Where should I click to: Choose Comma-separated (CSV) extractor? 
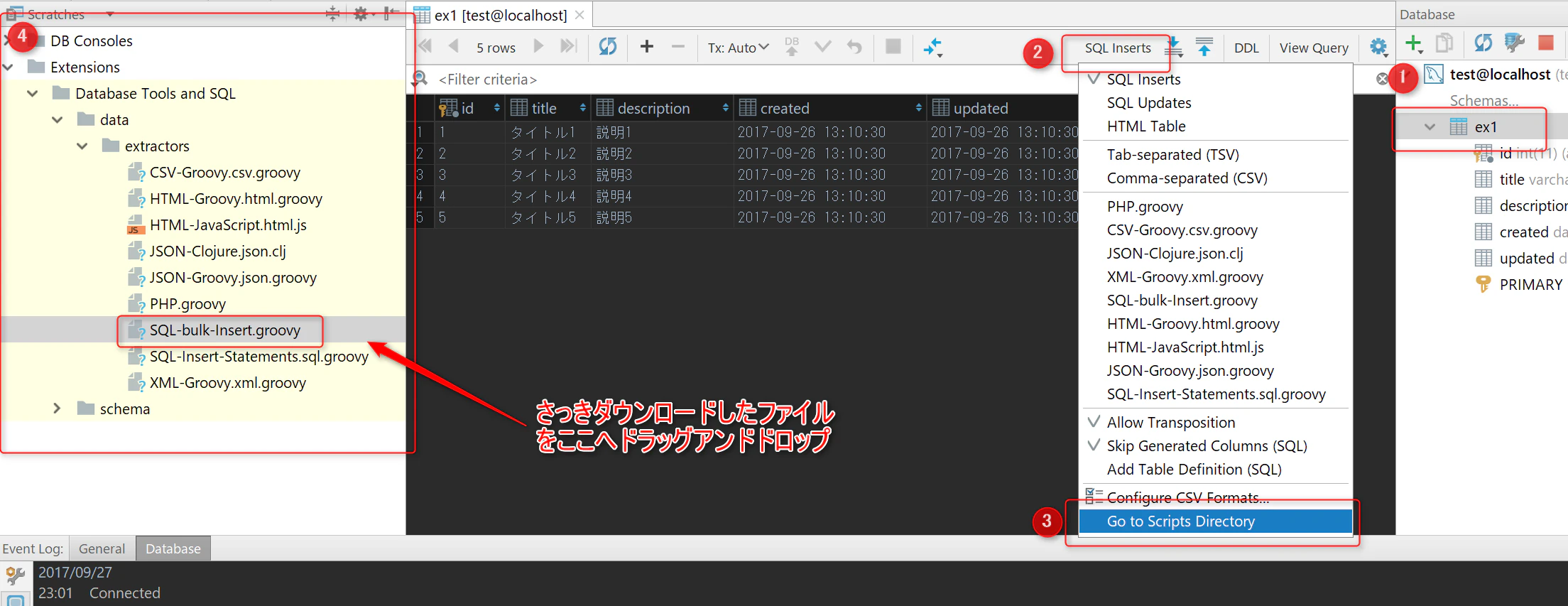point(1187,178)
